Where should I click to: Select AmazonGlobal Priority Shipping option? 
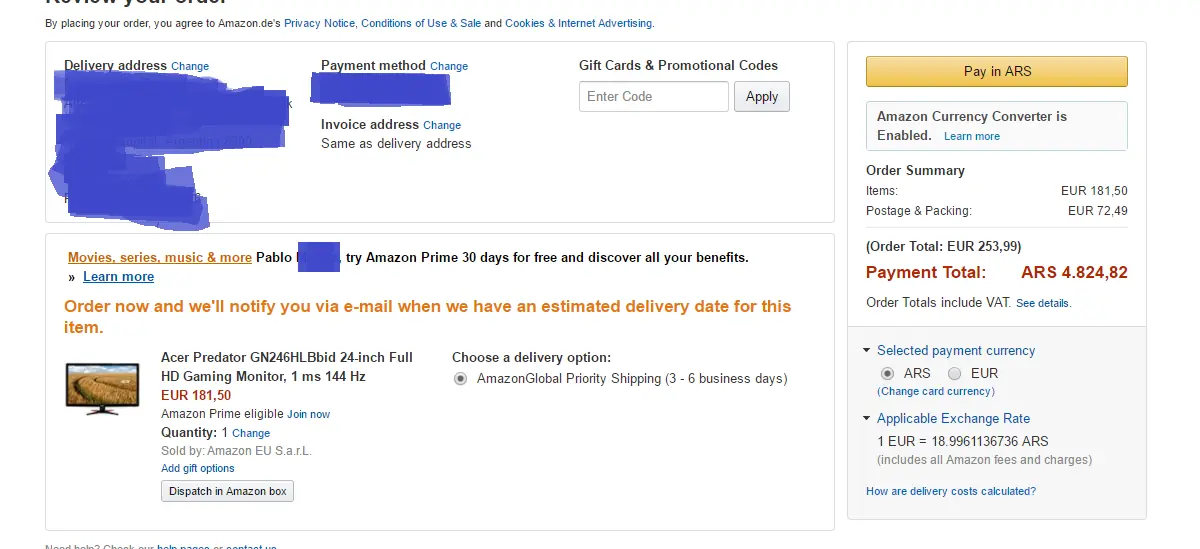[x=460, y=379]
